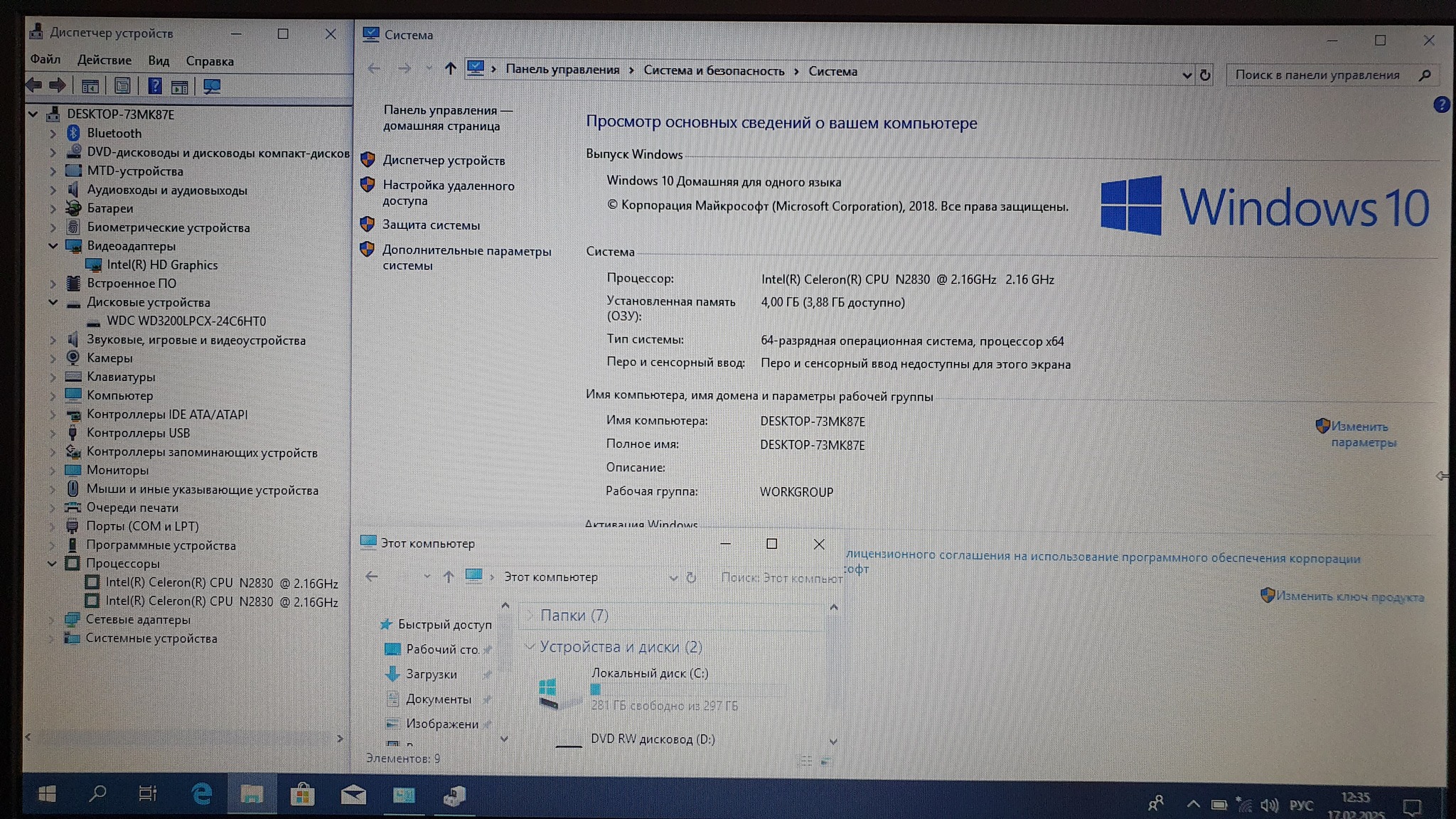This screenshot has height=819, width=1456.
Task: Click the taskbar search magnifier icon
Action: tap(97, 793)
